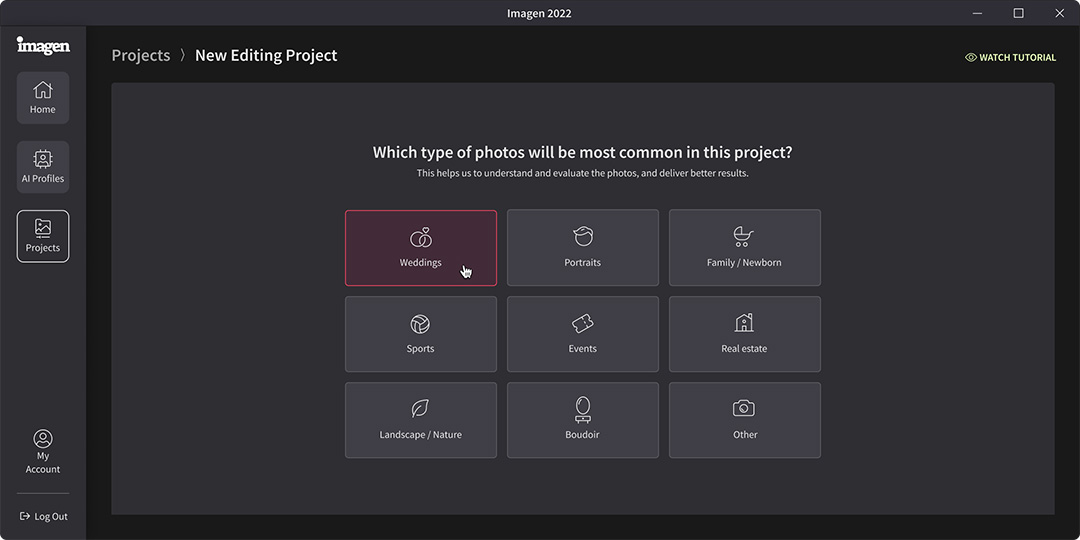The width and height of the screenshot is (1080, 540).
Task: Open Home from the sidebar
Action: [43, 98]
